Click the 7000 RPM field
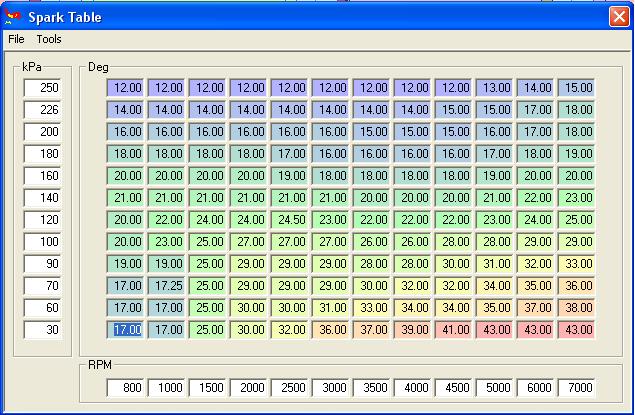 pyautogui.click(x=577, y=387)
